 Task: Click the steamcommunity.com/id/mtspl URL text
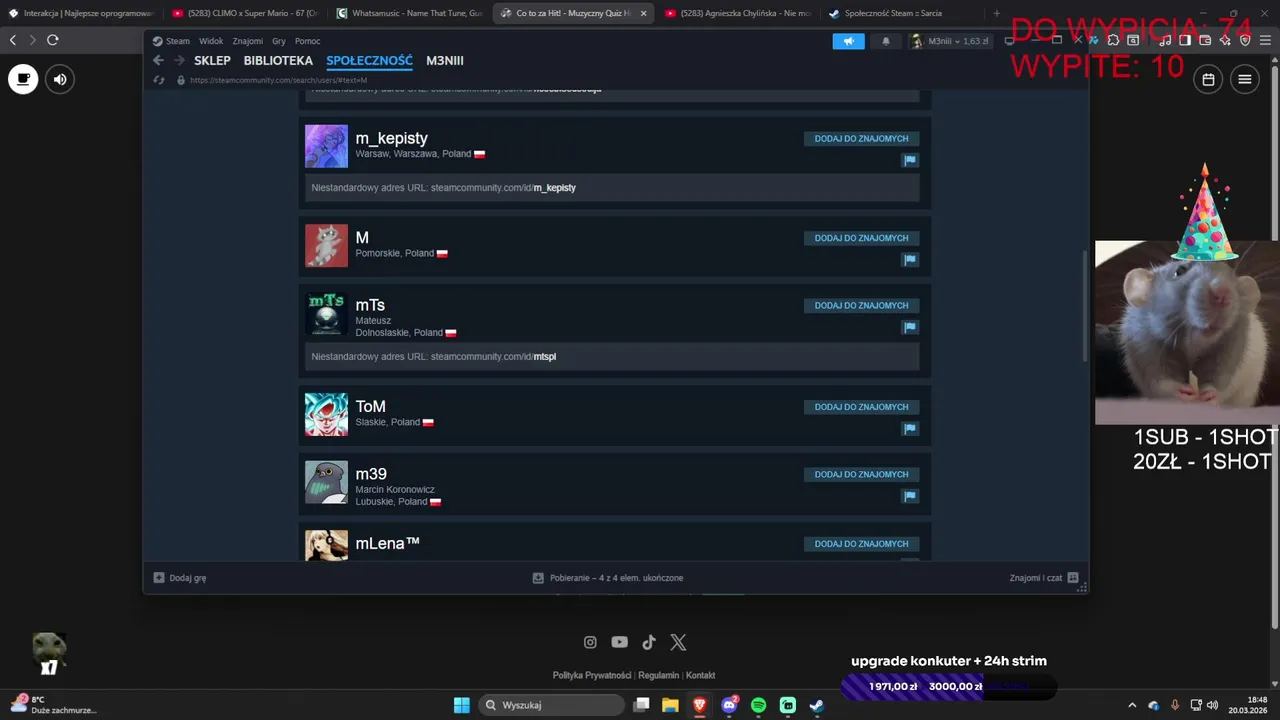tap(493, 357)
